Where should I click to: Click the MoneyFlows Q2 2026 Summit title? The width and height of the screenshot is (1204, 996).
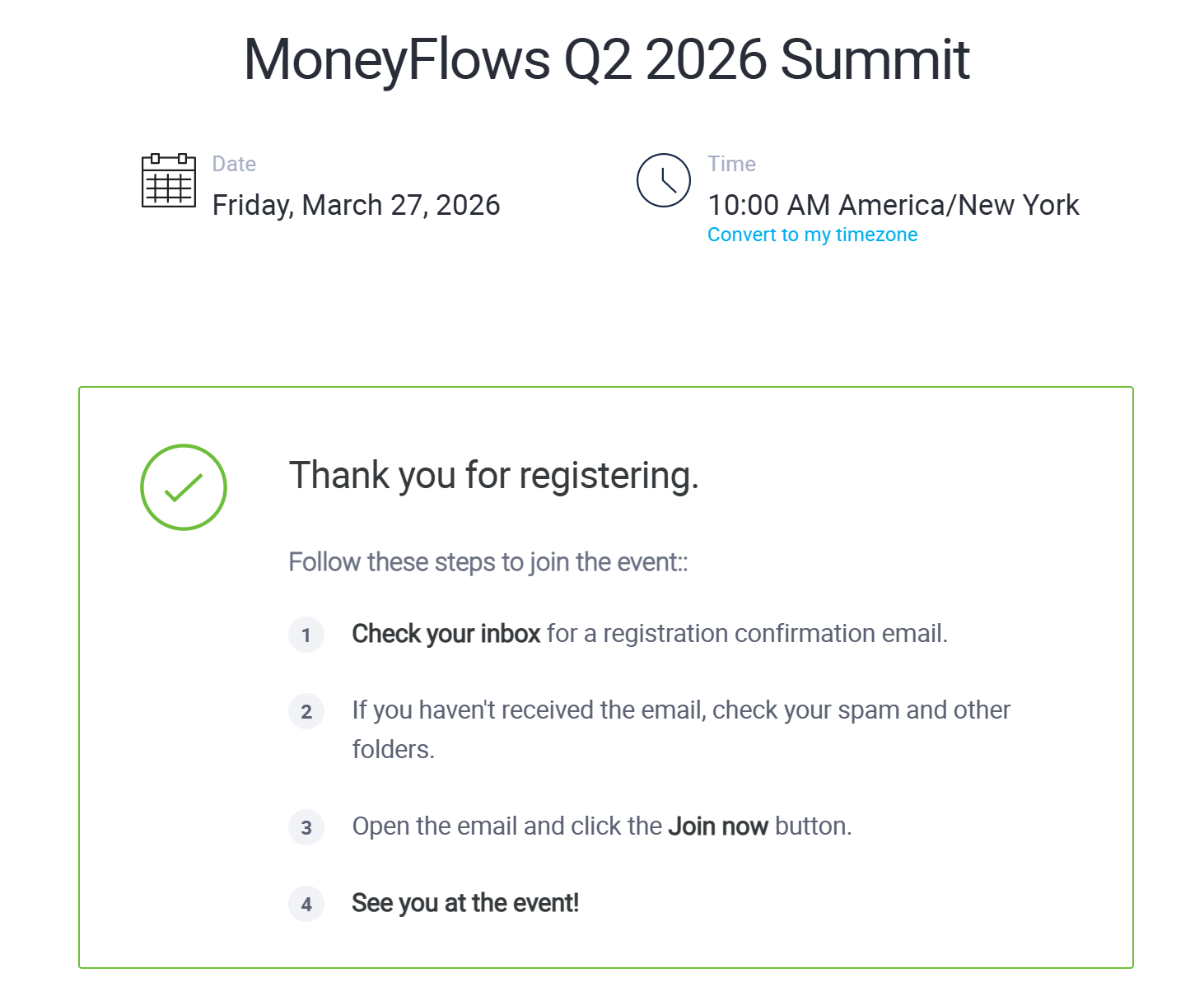coord(607,59)
